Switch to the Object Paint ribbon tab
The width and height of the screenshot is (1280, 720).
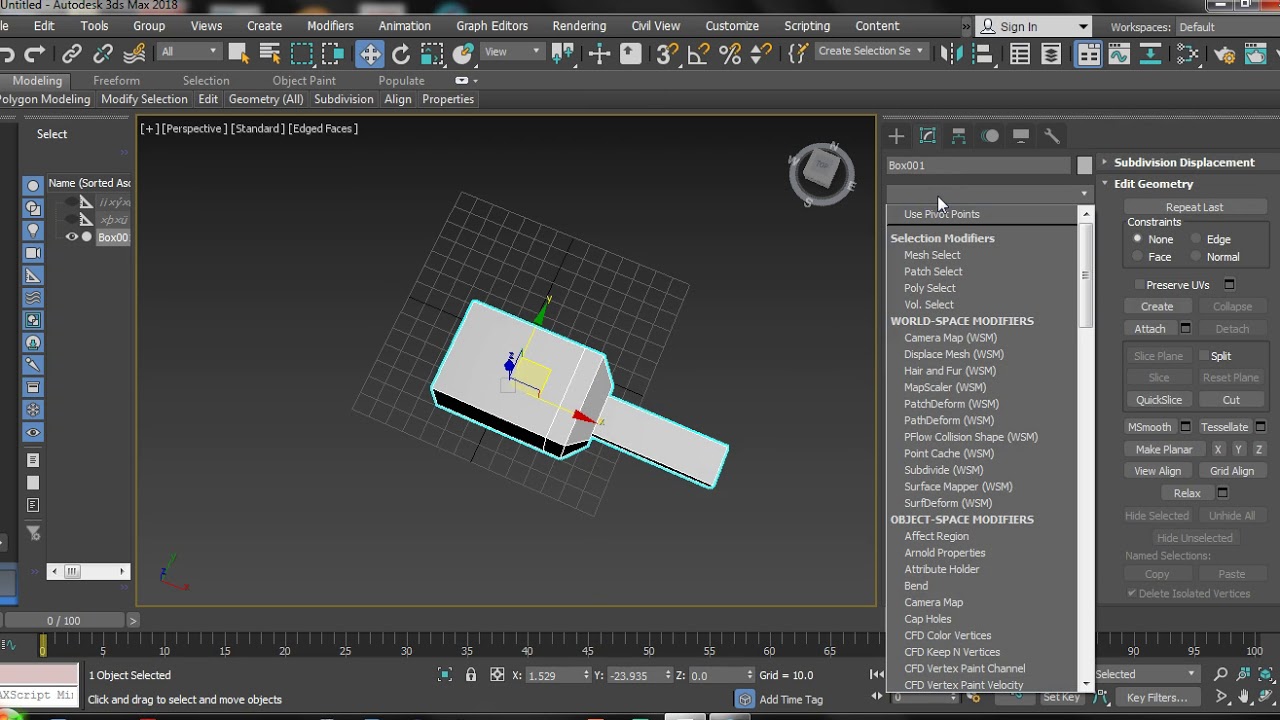304,80
